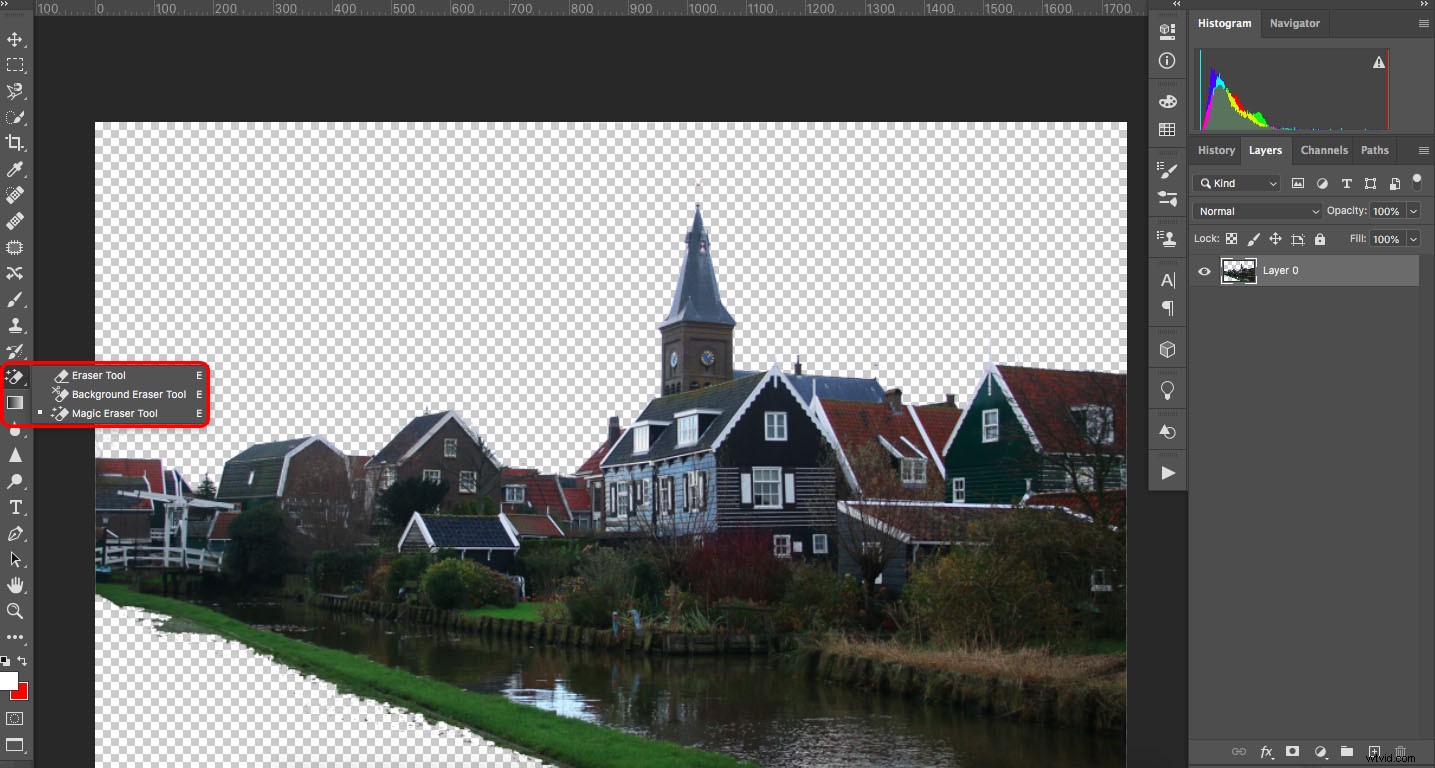
Task: Switch to the Channels tab
Action: (1324, 150)
